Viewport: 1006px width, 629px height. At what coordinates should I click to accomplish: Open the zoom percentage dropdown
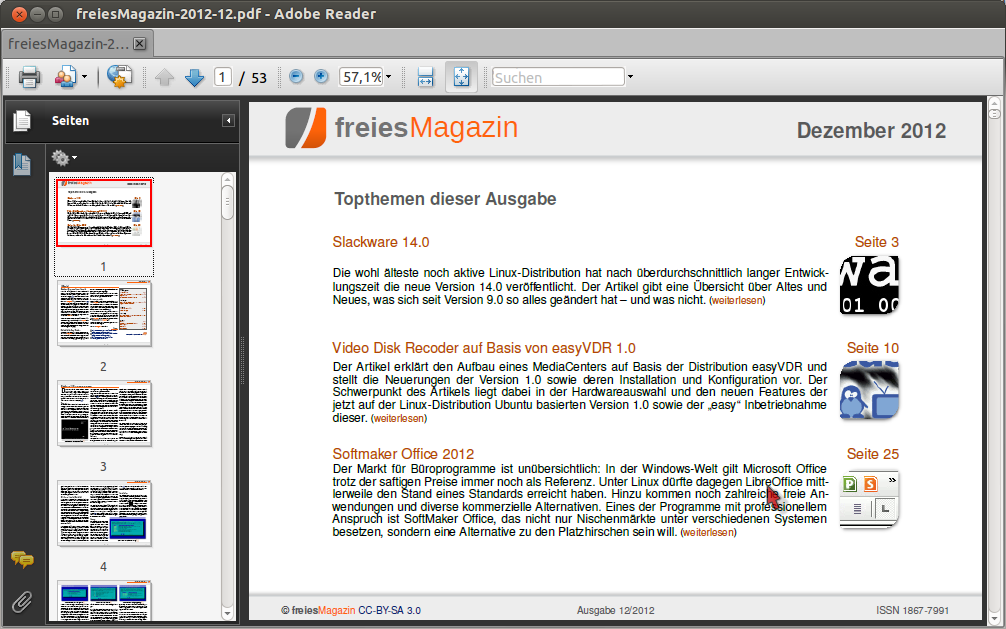coord(389,77)
